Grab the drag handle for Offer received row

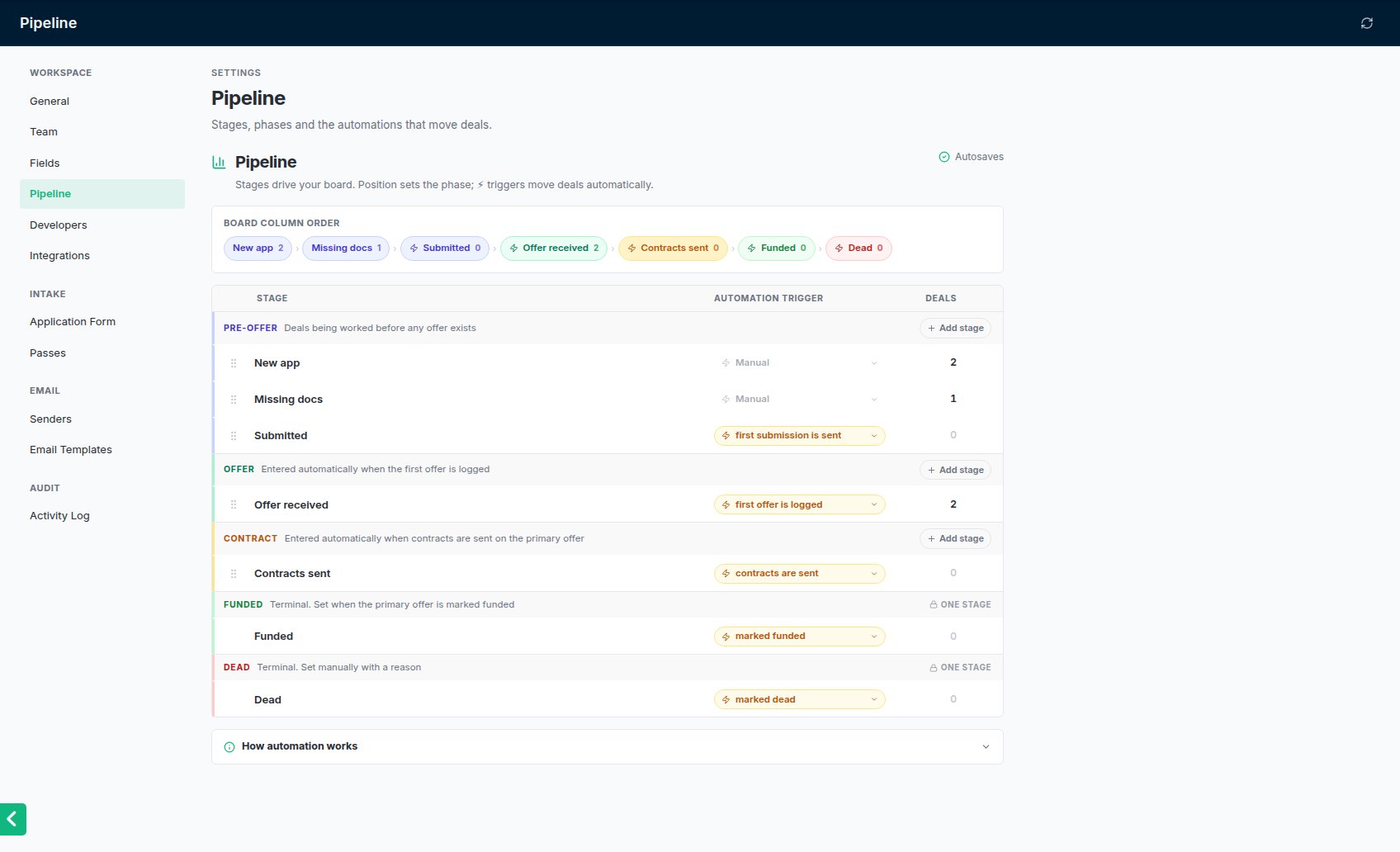point(234,504)
